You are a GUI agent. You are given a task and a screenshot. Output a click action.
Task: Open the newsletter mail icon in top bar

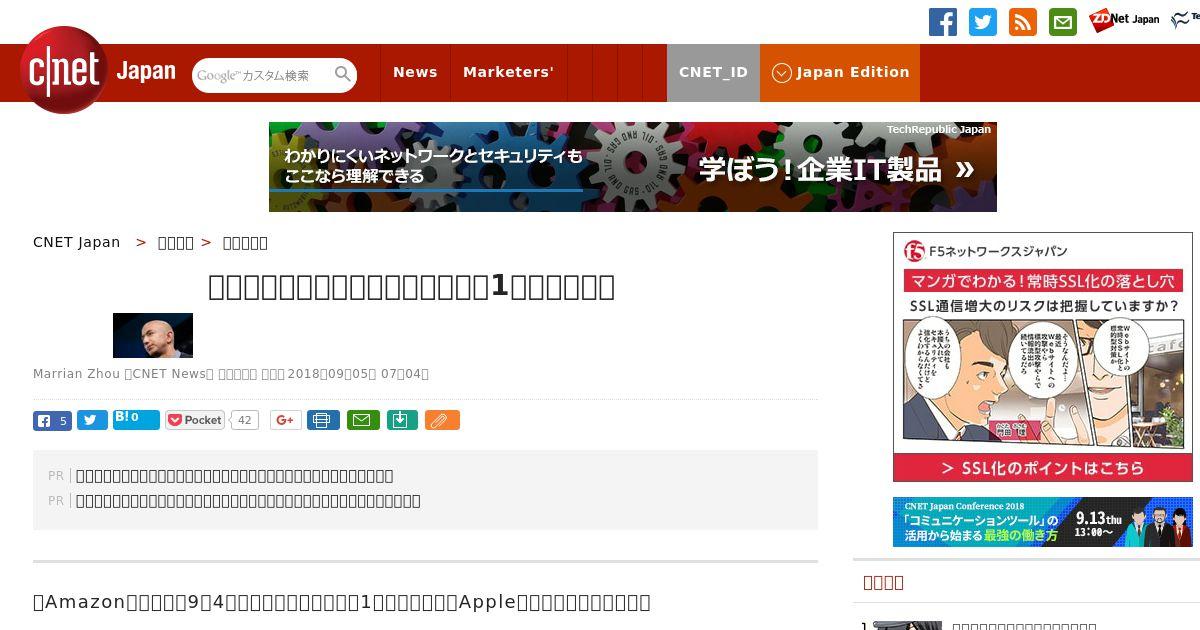tap(1063, 22)
